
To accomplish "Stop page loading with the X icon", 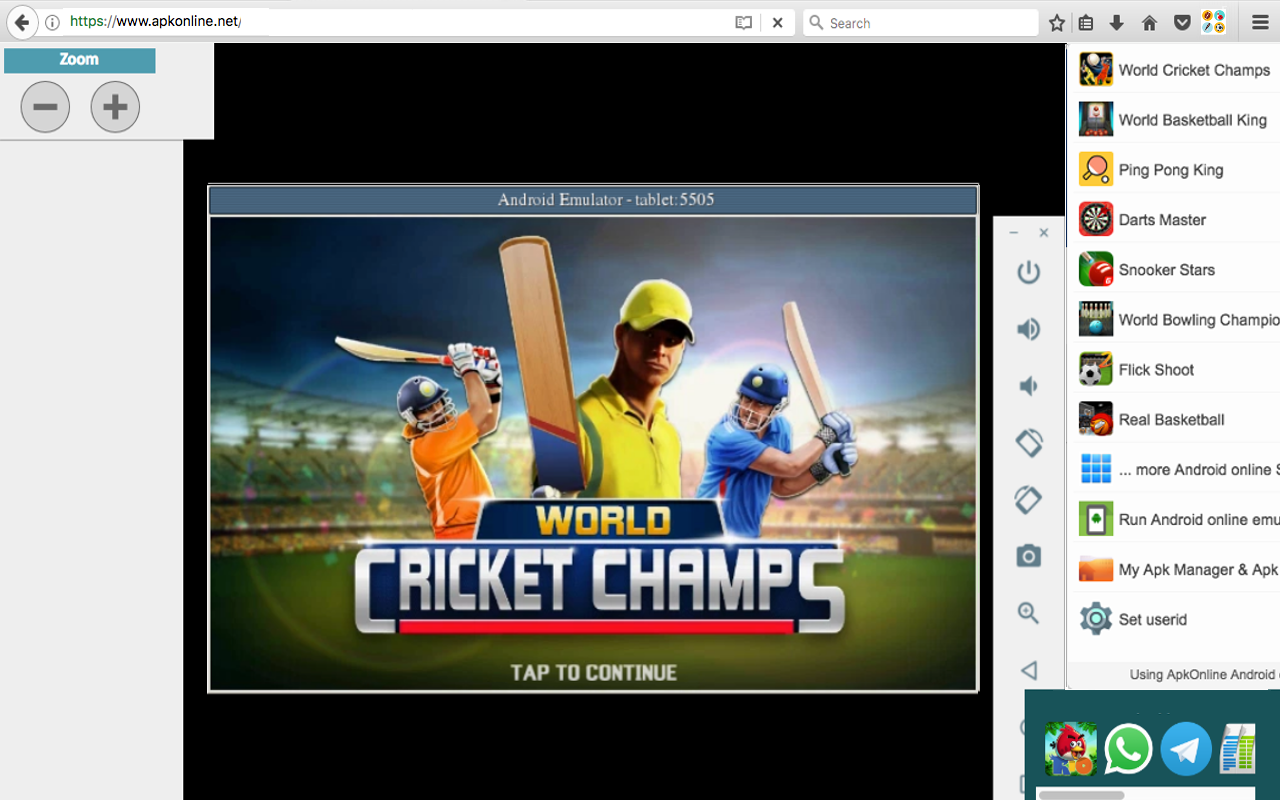I will pos(777,22).
